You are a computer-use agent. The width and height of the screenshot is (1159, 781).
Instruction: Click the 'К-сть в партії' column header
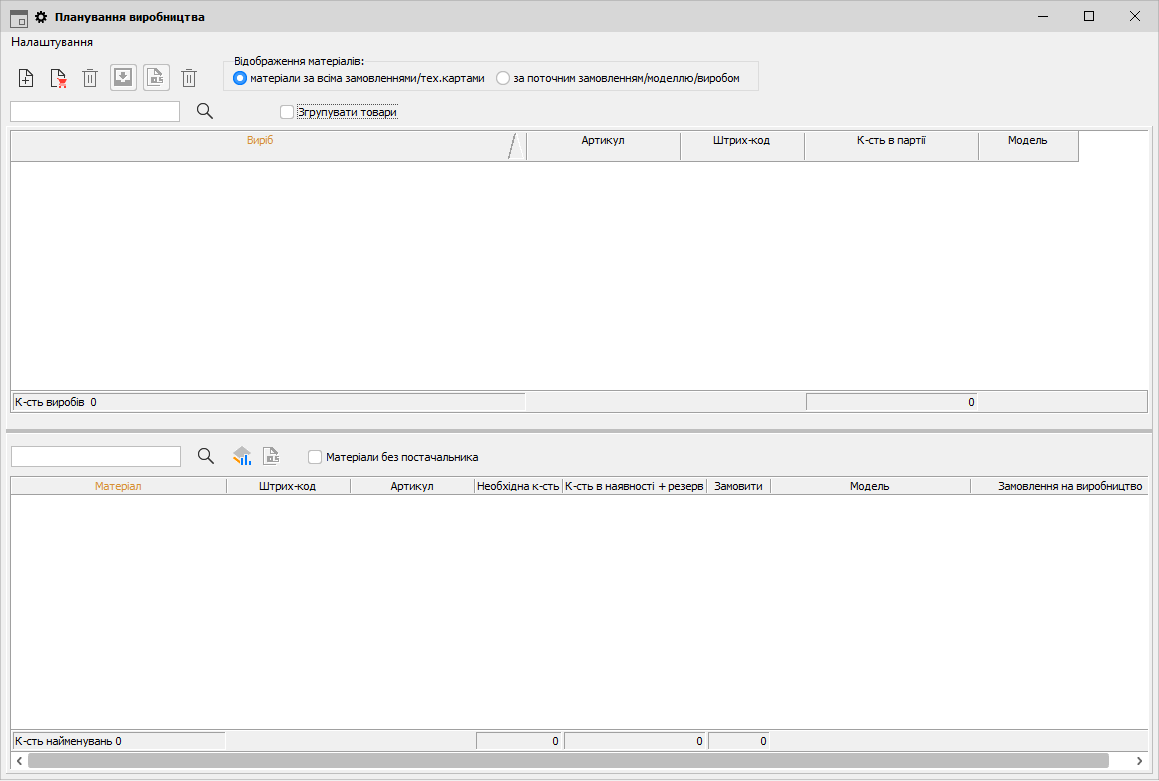pyautogui.click(x=890, y=141)
